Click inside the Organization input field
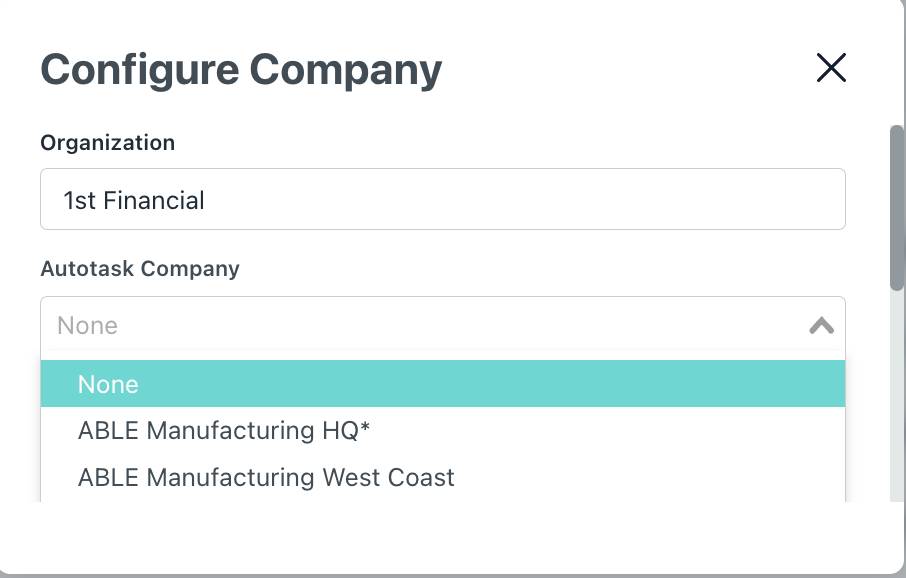906x578 pixels. point(442,200)
